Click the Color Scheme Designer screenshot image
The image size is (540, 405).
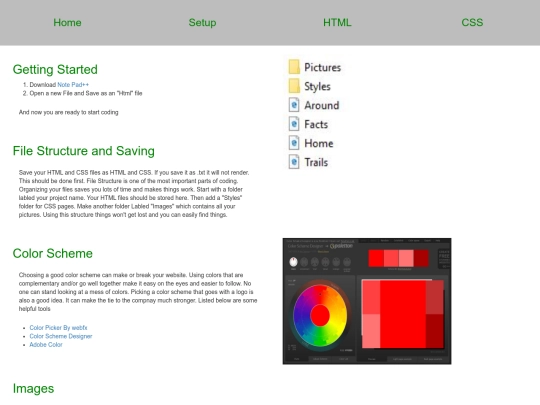[367, 301]
